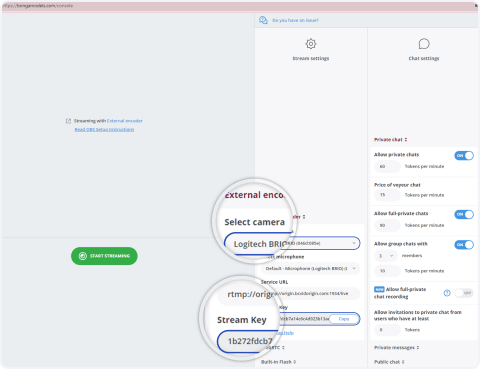Click the external link icon beside Streaming with

pos(68,121)
